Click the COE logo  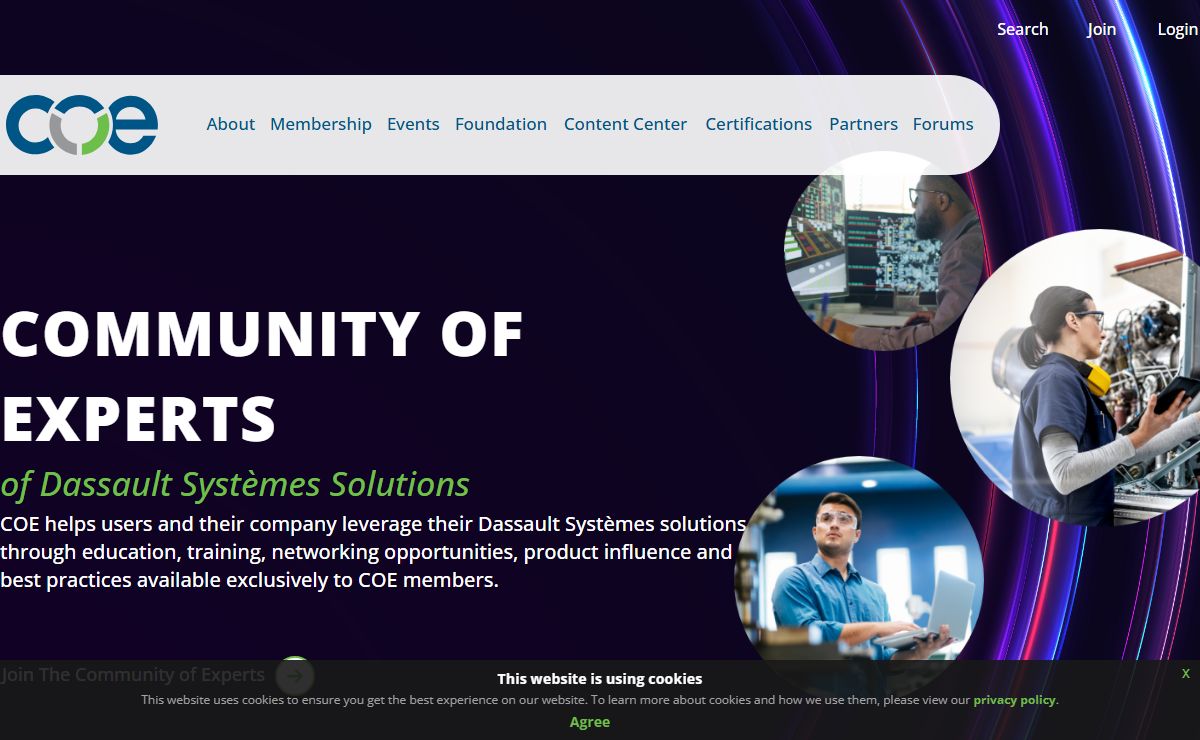click(x=82, y=125)
